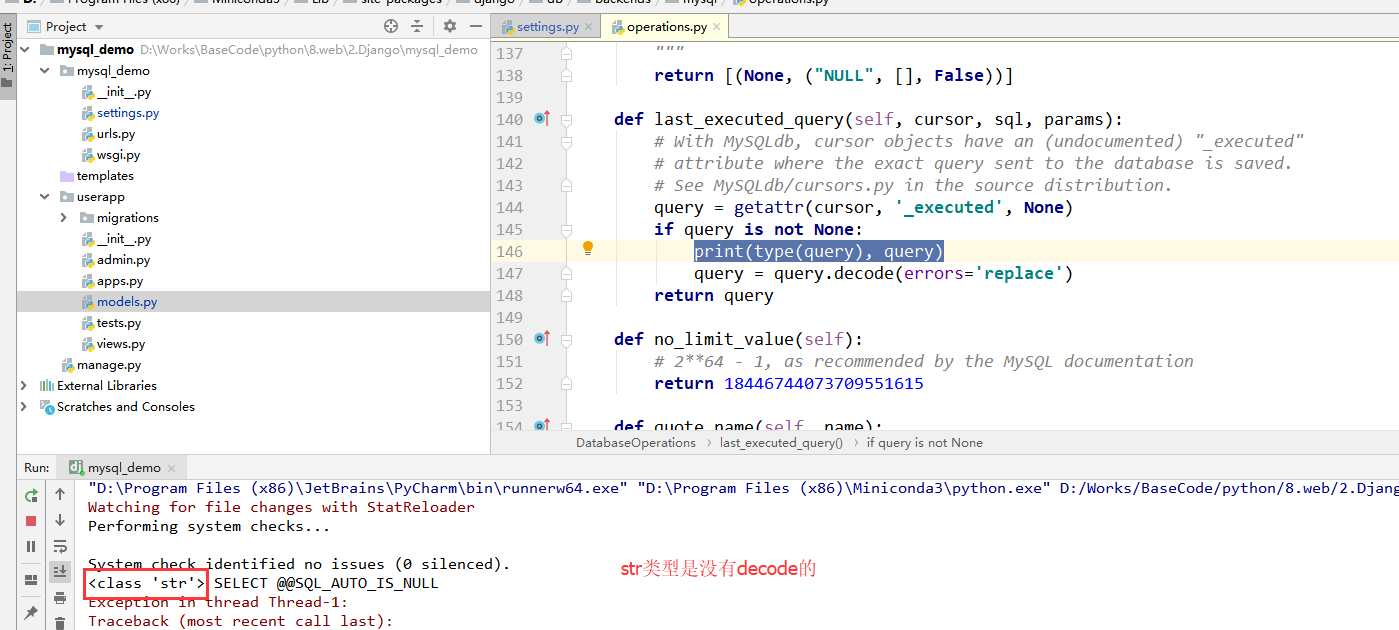Open the Project panel settings gear
This screenshot has height=630, width=1399.
(449, 26)
